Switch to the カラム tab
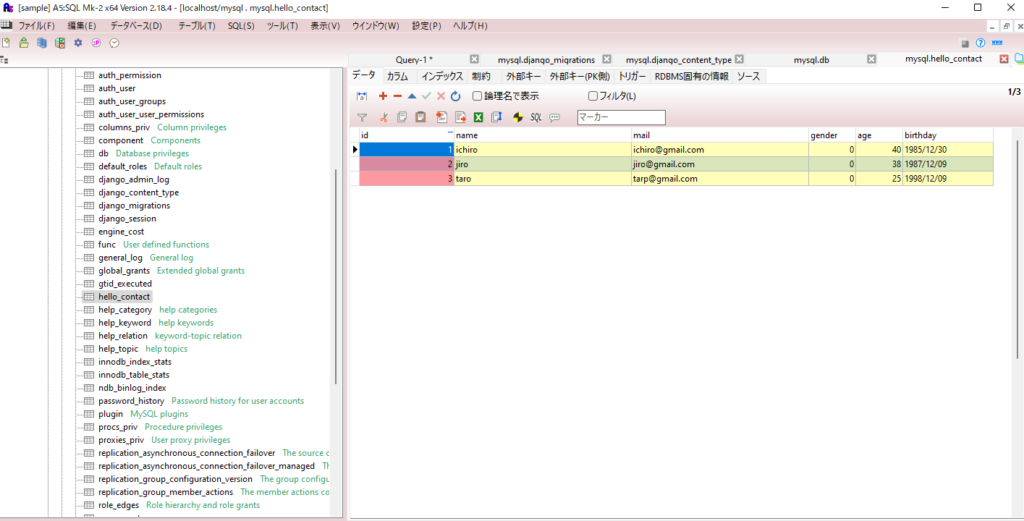Viewport: 1024px width, 521px height. click(398, 76)
